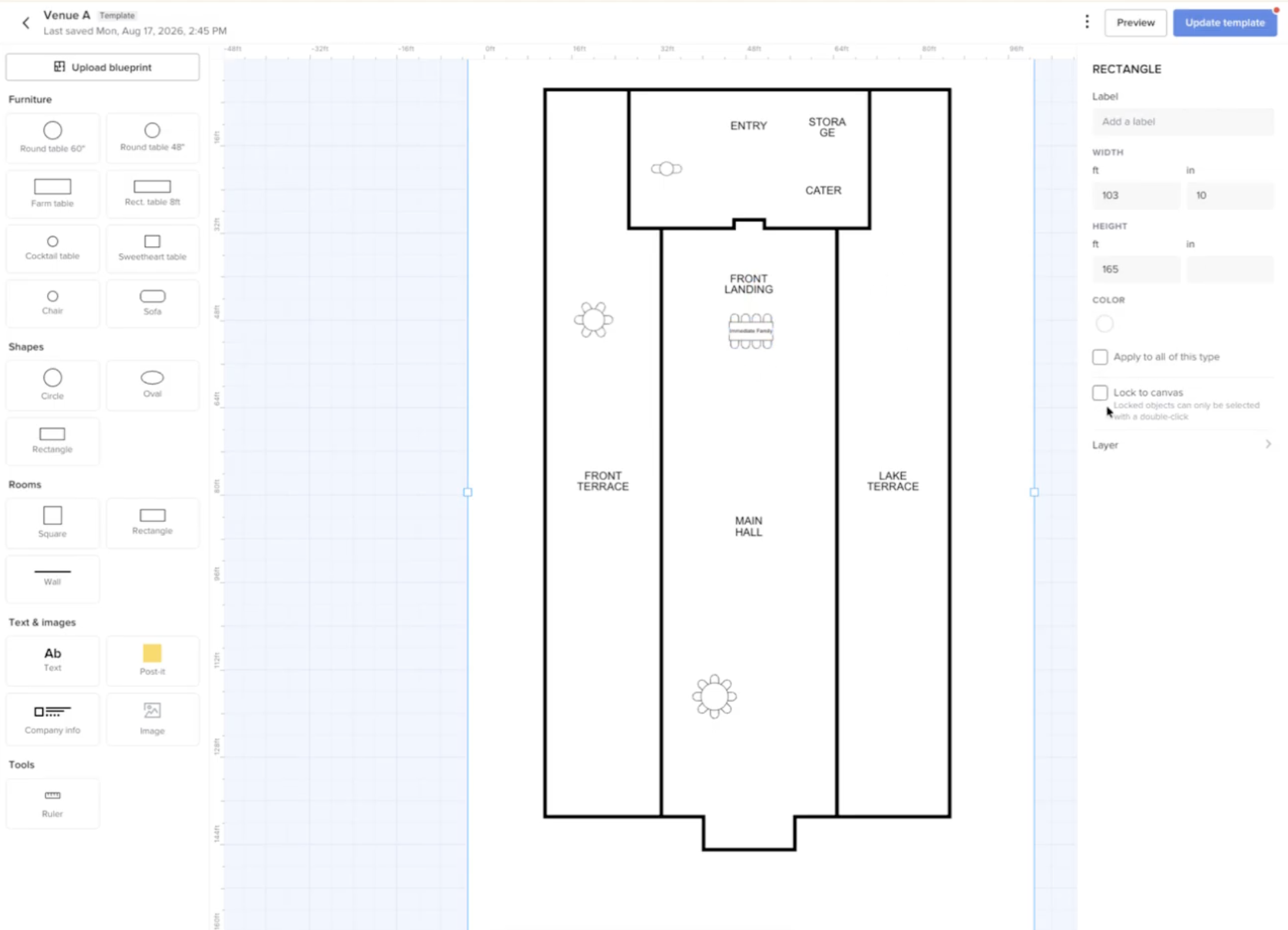This screenshot has height=930, width=1288.
Task: Edit the width inches field 10
Action: [x=1230, y=196]
